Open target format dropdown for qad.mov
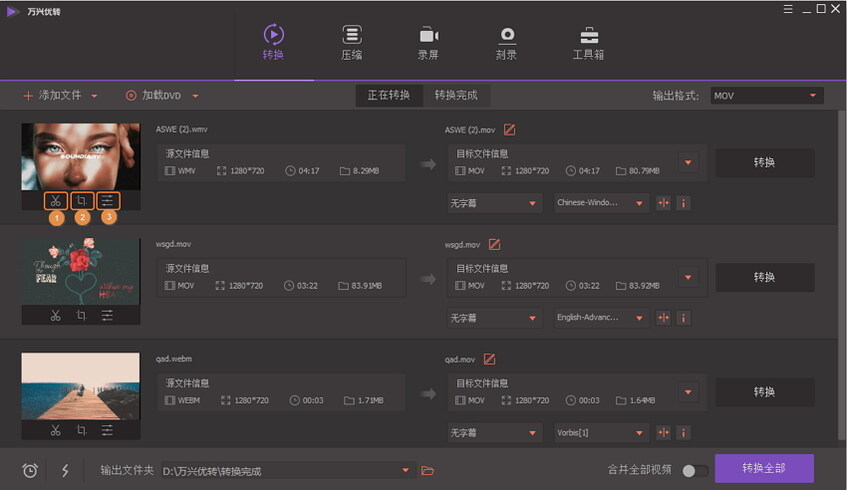 (688, 392)
